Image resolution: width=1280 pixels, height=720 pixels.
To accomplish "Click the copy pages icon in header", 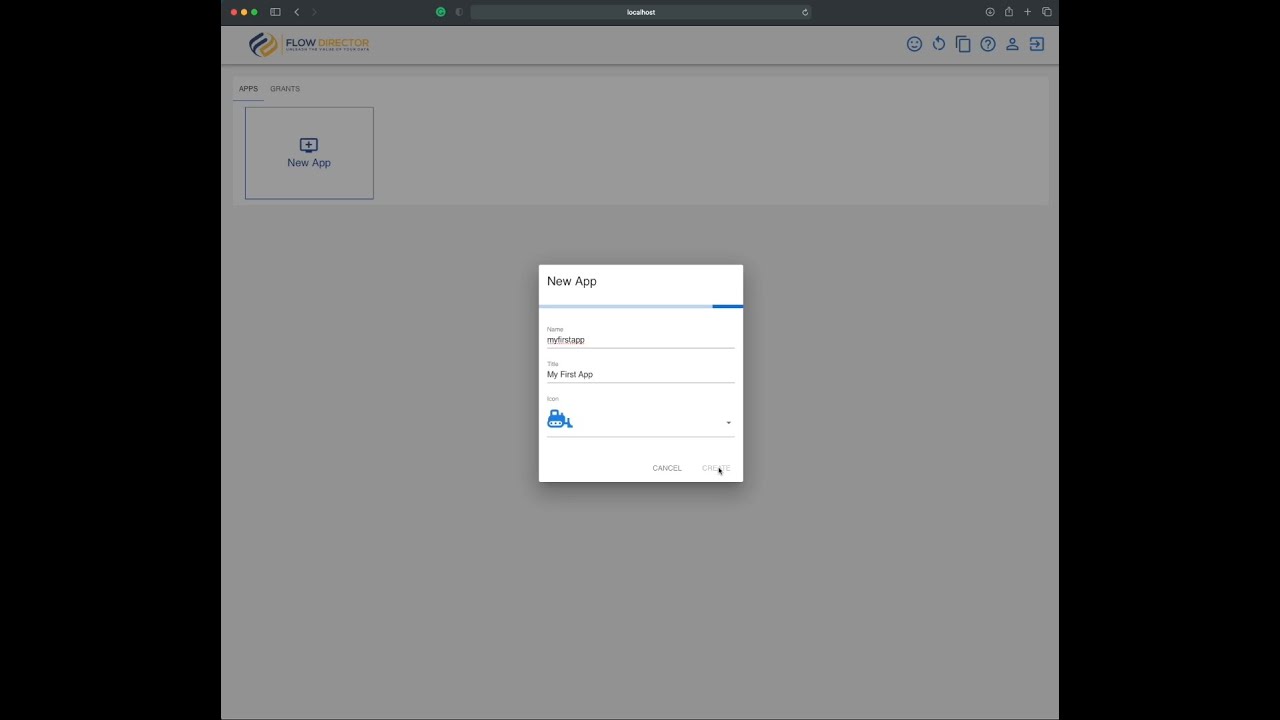I will point(963,44).
